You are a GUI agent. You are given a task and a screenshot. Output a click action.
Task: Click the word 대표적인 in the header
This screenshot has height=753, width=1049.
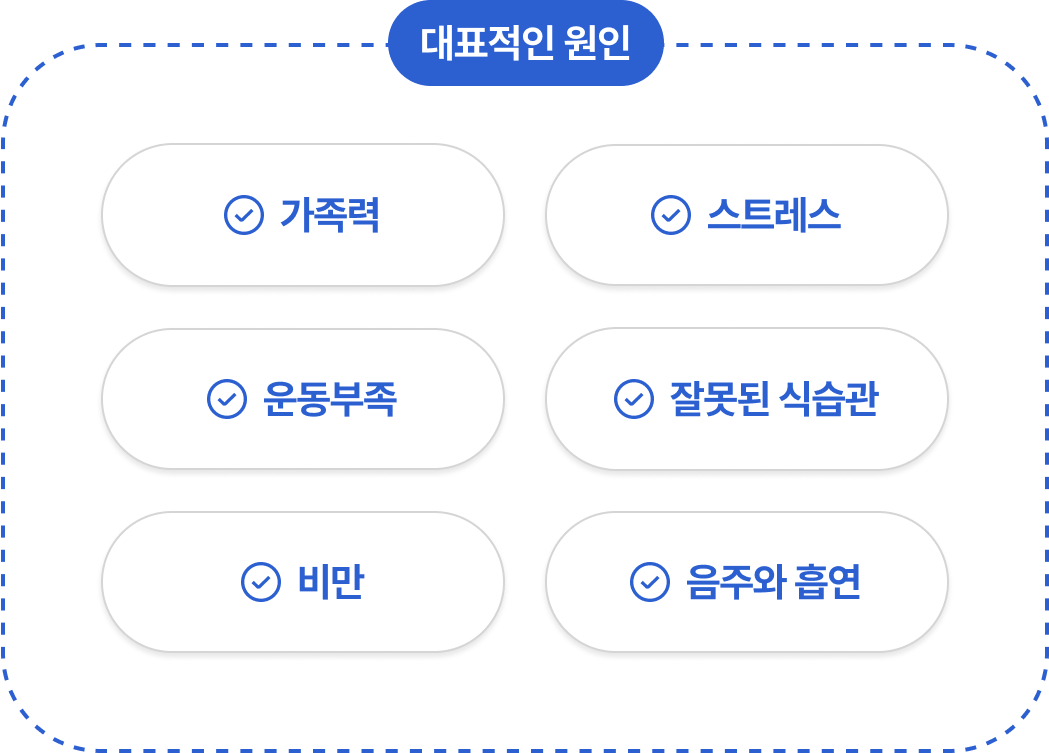(487, 43)
